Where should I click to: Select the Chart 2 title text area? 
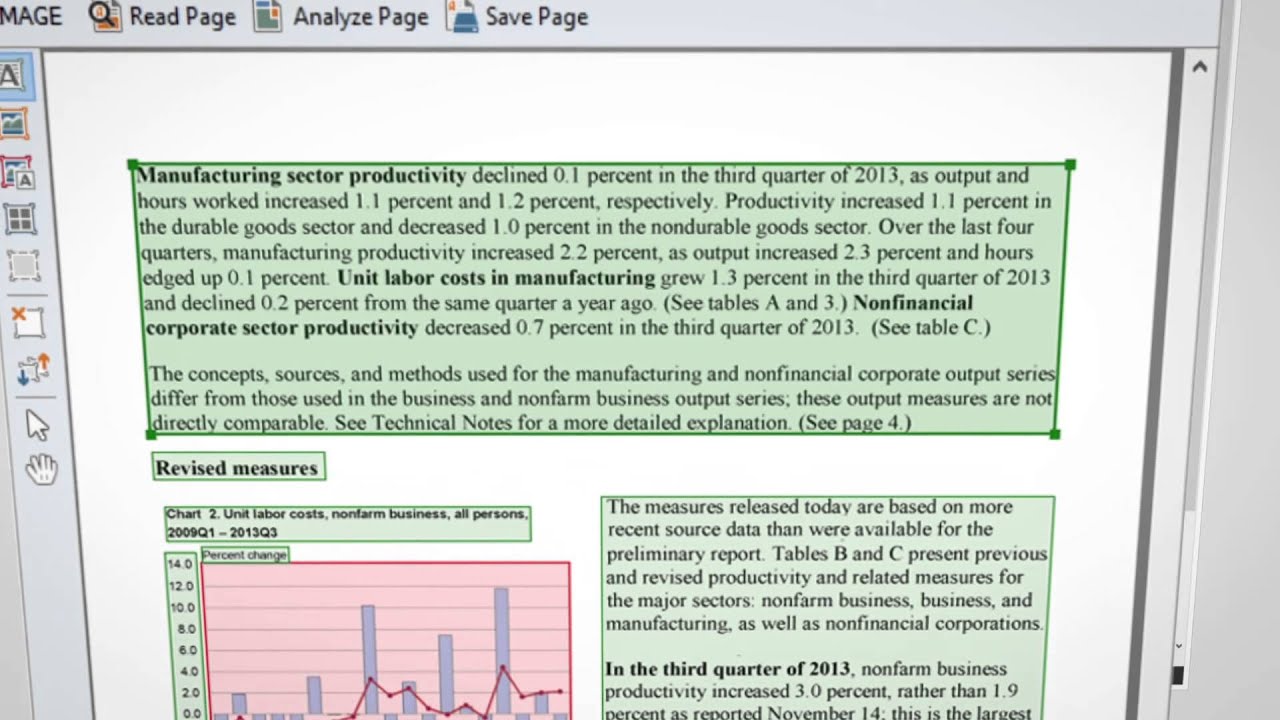347,523
